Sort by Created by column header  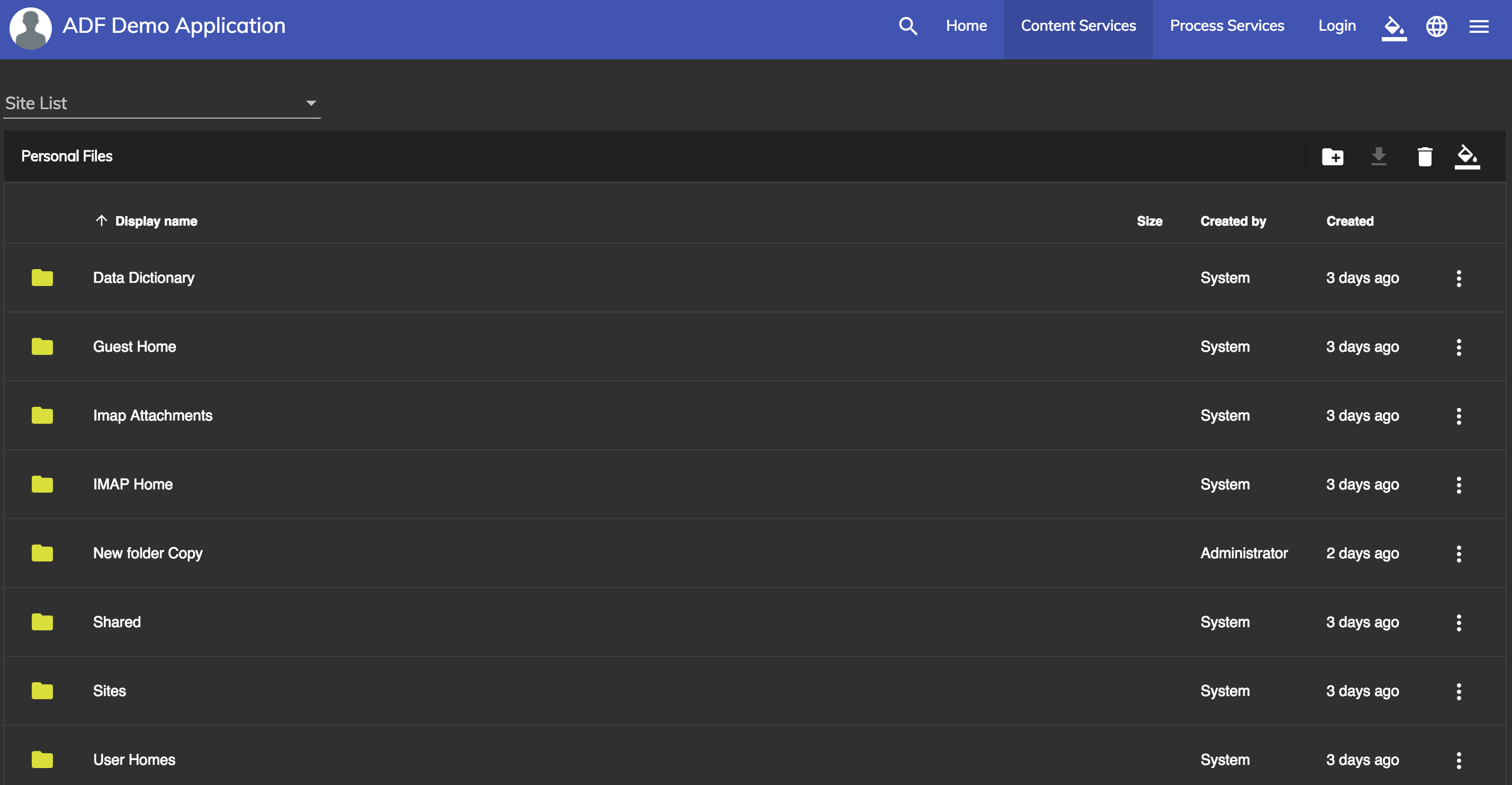[x=1233, y=221]
